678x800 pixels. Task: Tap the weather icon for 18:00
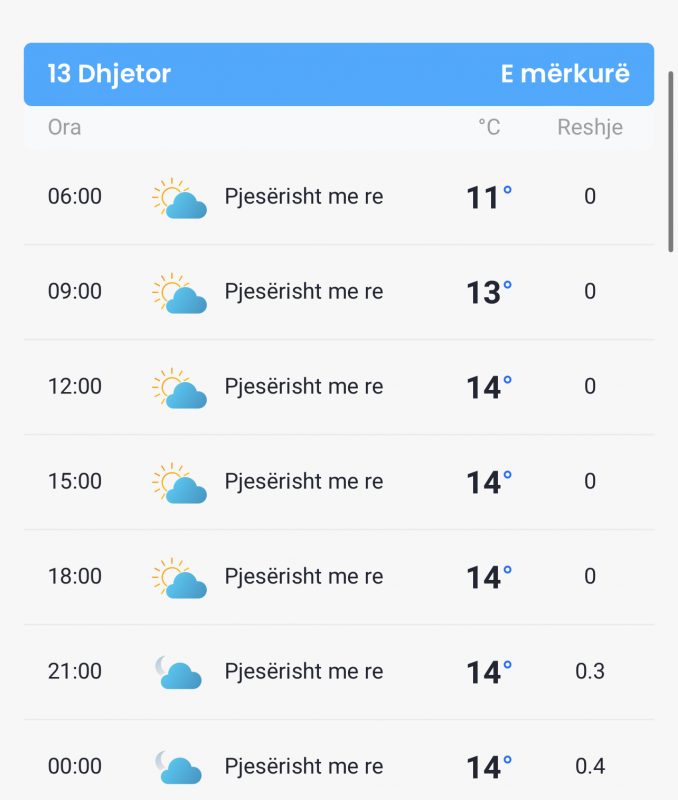[180, 578]
